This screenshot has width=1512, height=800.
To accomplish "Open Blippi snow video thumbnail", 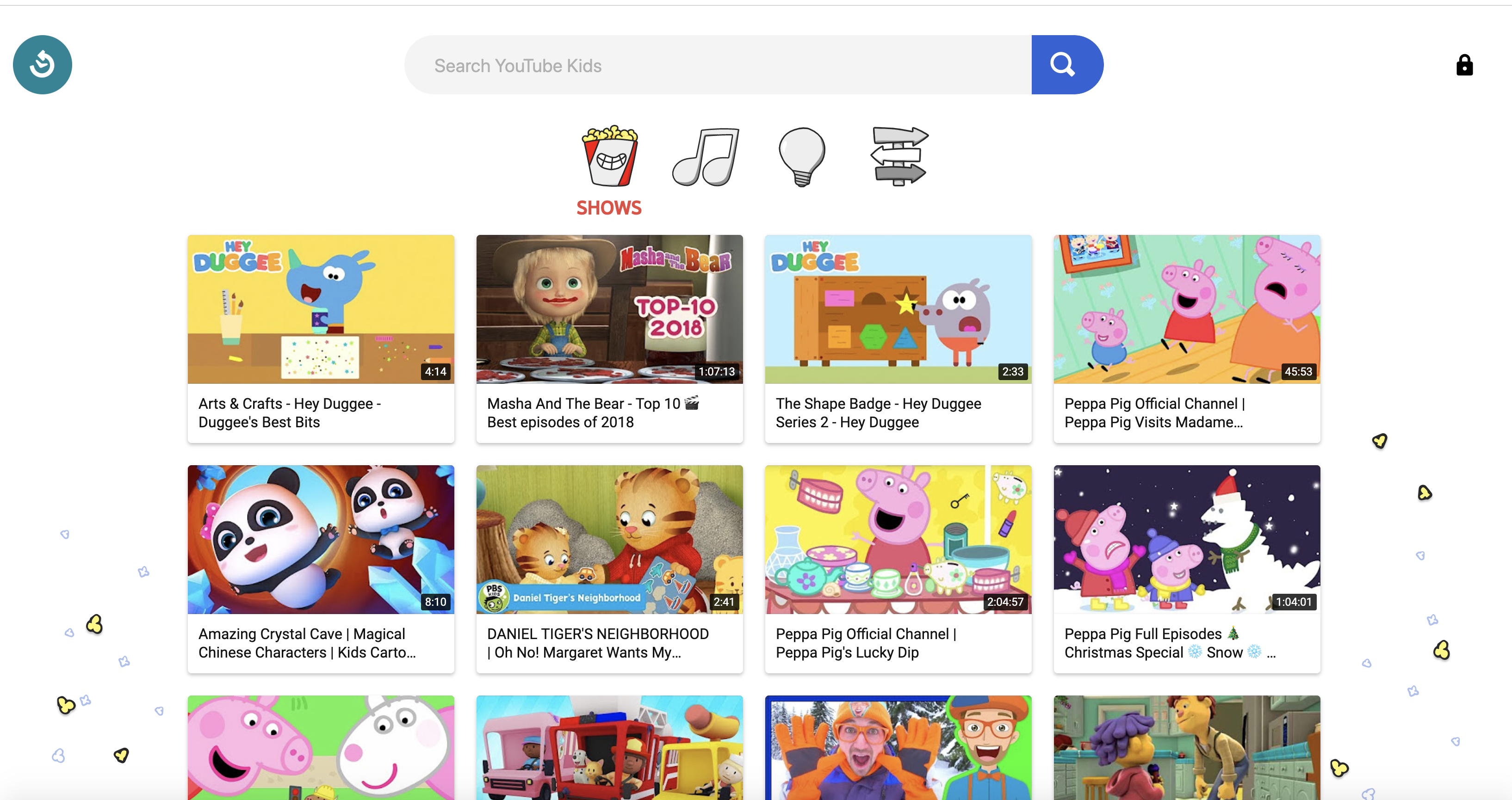I will point(898,748).
